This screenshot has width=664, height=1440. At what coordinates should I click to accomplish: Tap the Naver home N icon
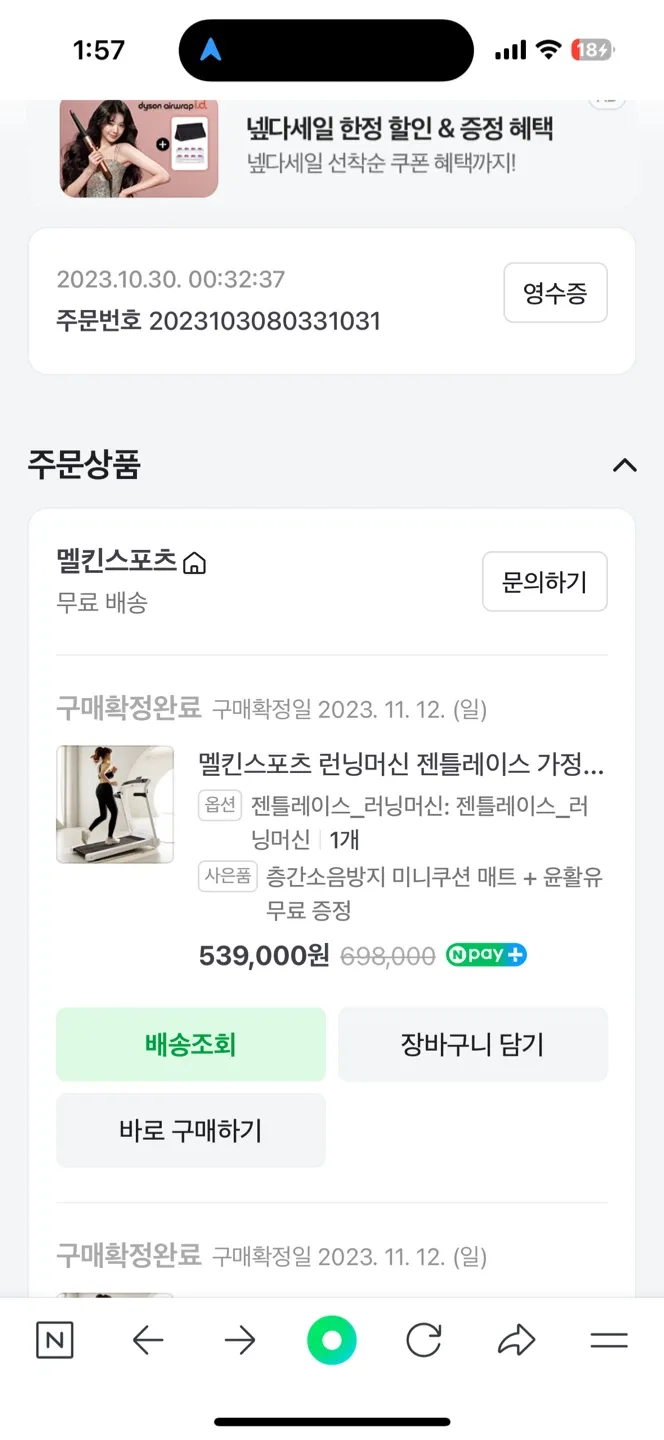(x=54, y=1341)
